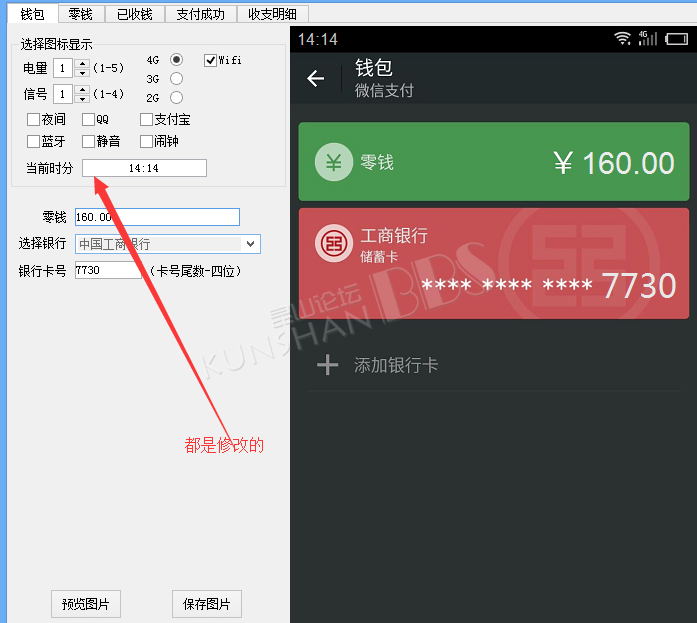The width and height of the screenshot is (697, 623).
Task: Enable the 闹钟 checkbox
Action: pos(146,141)
